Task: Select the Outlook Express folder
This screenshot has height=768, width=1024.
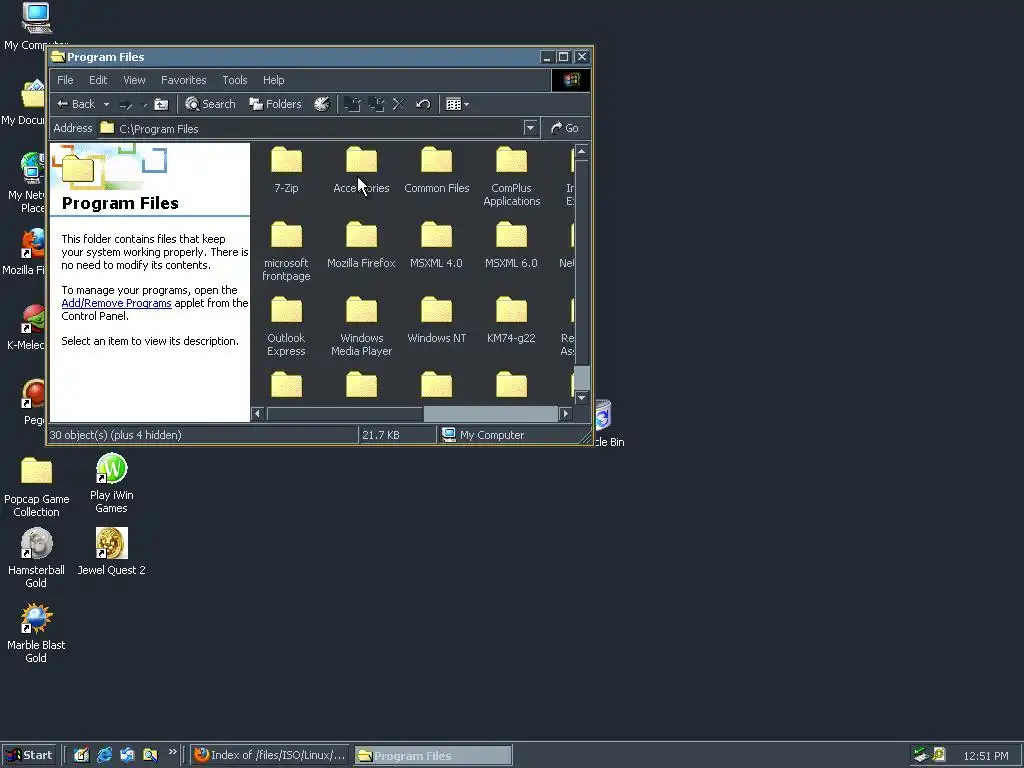Action: [286, 327]
